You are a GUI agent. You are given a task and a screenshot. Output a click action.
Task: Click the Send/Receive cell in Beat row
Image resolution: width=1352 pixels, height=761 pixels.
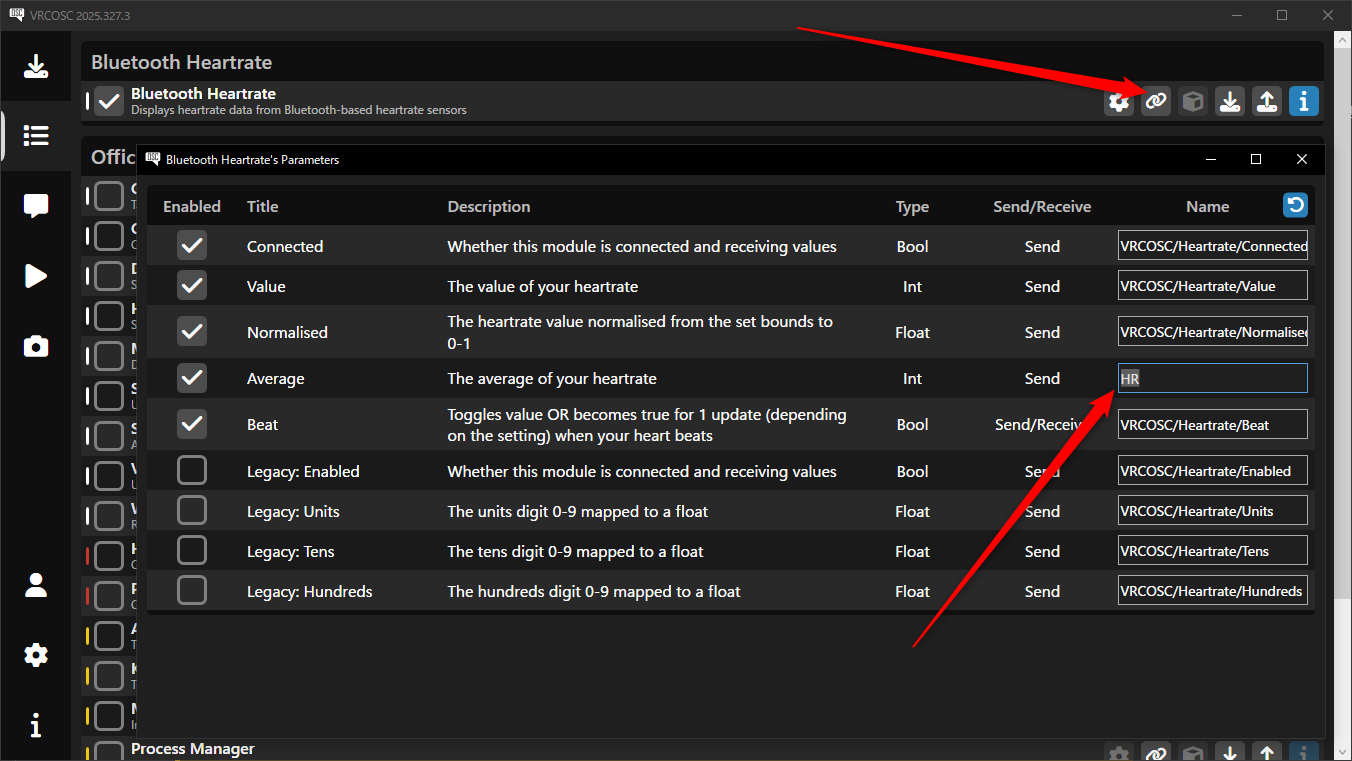[1042, 424]
